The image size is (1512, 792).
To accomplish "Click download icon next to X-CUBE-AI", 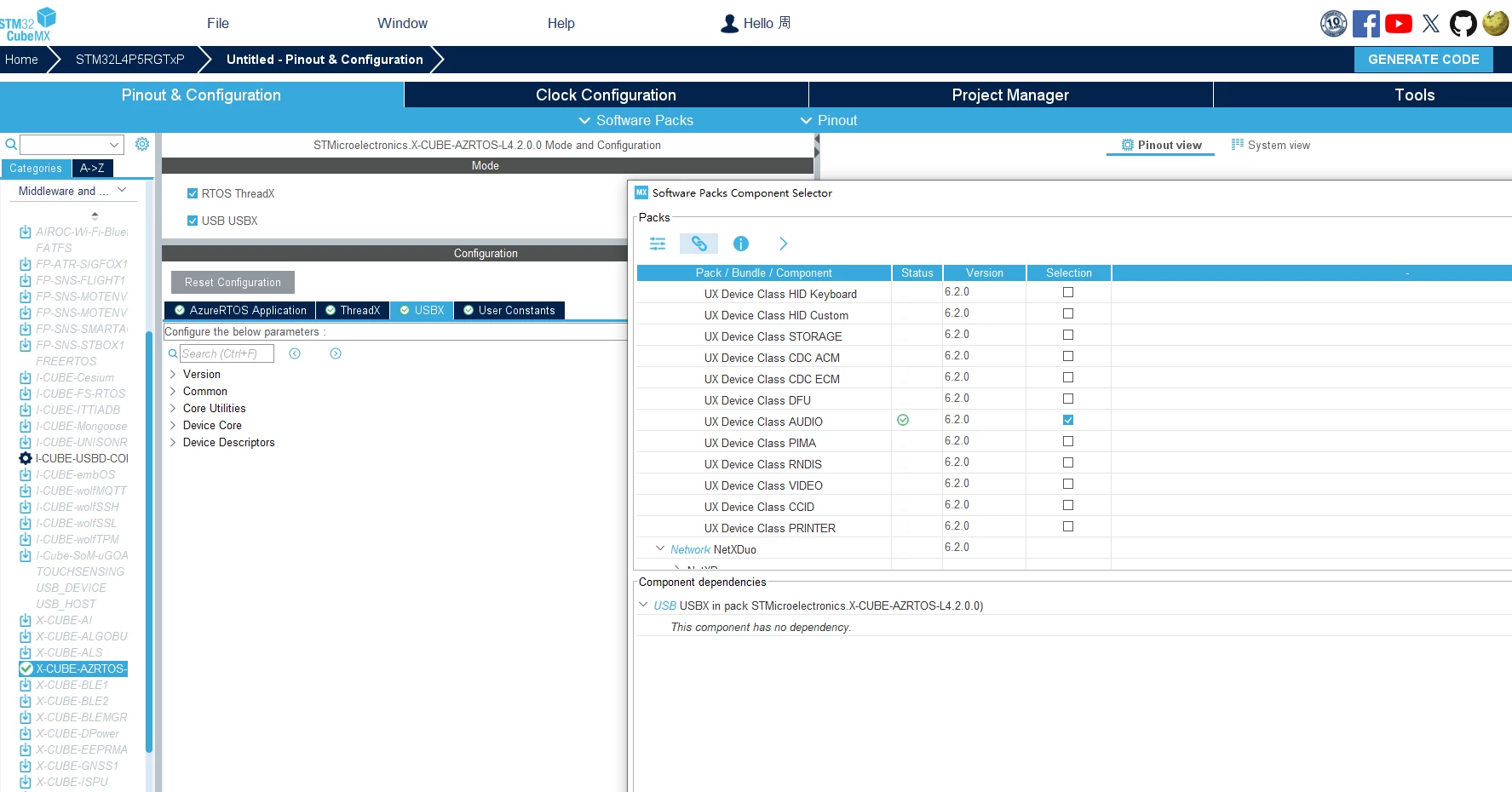I will point(26,620).
